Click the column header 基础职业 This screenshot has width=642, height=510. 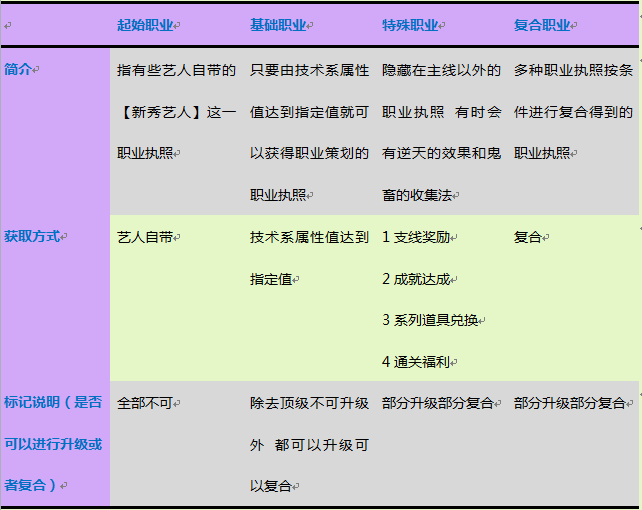[x=278, y=25]
